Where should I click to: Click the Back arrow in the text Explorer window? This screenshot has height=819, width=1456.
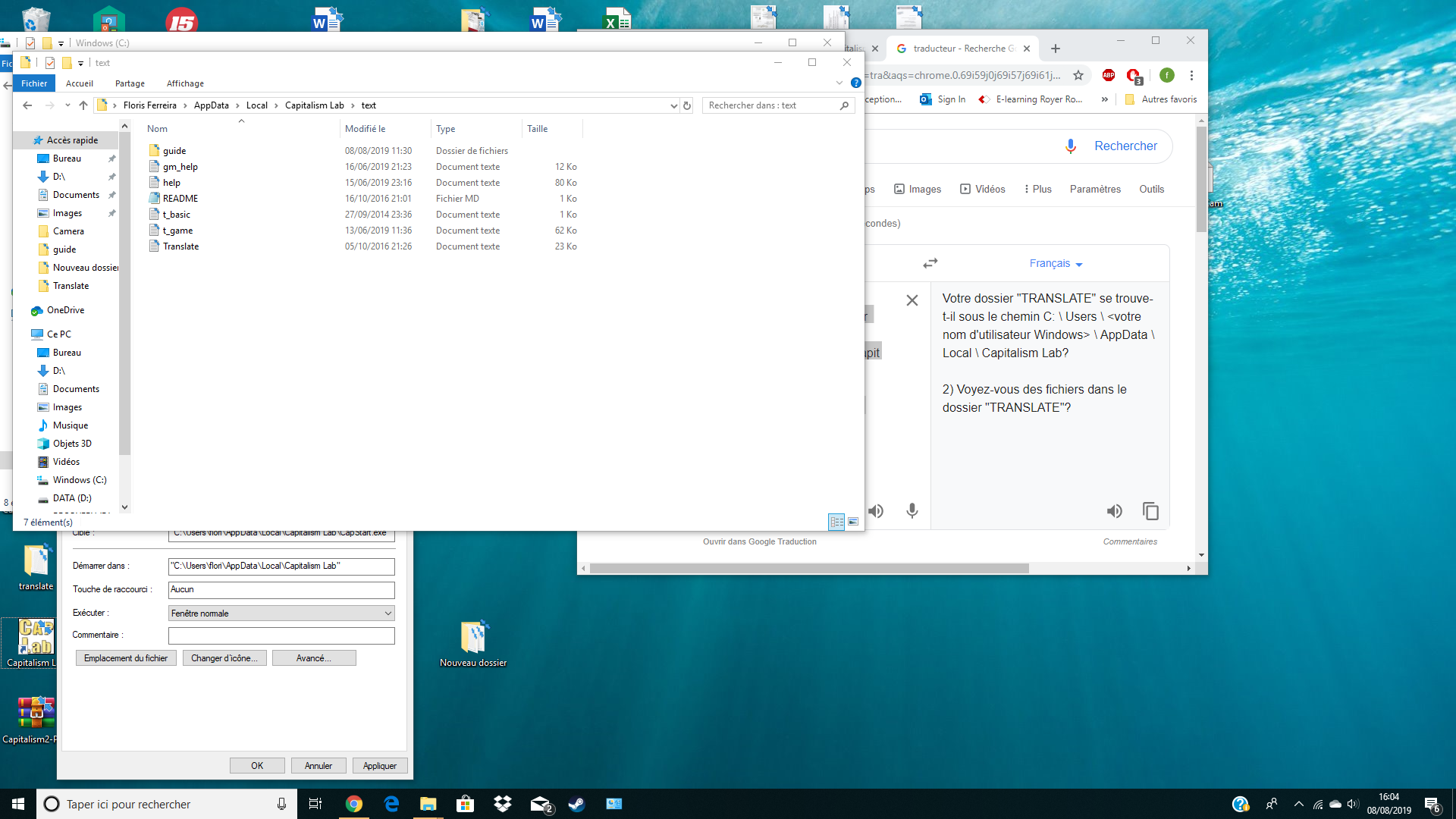[27, 105]
